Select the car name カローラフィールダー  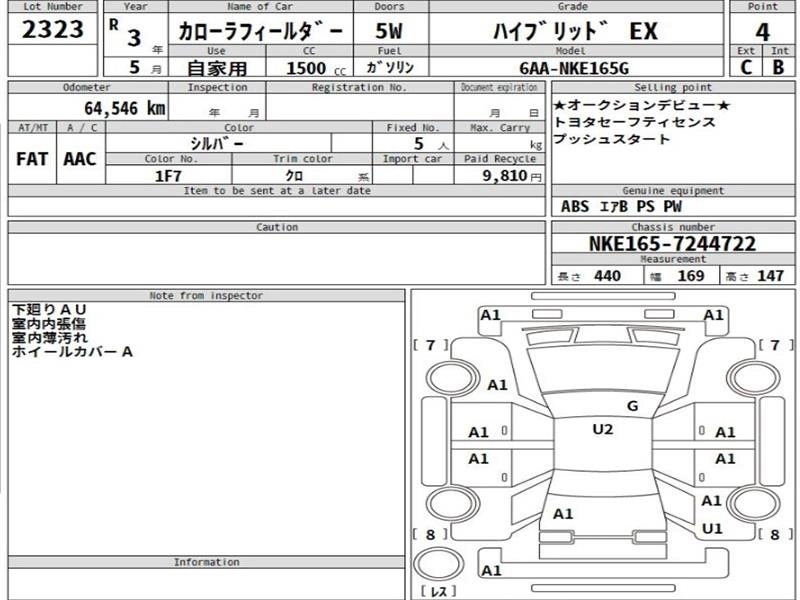[260, 32]
